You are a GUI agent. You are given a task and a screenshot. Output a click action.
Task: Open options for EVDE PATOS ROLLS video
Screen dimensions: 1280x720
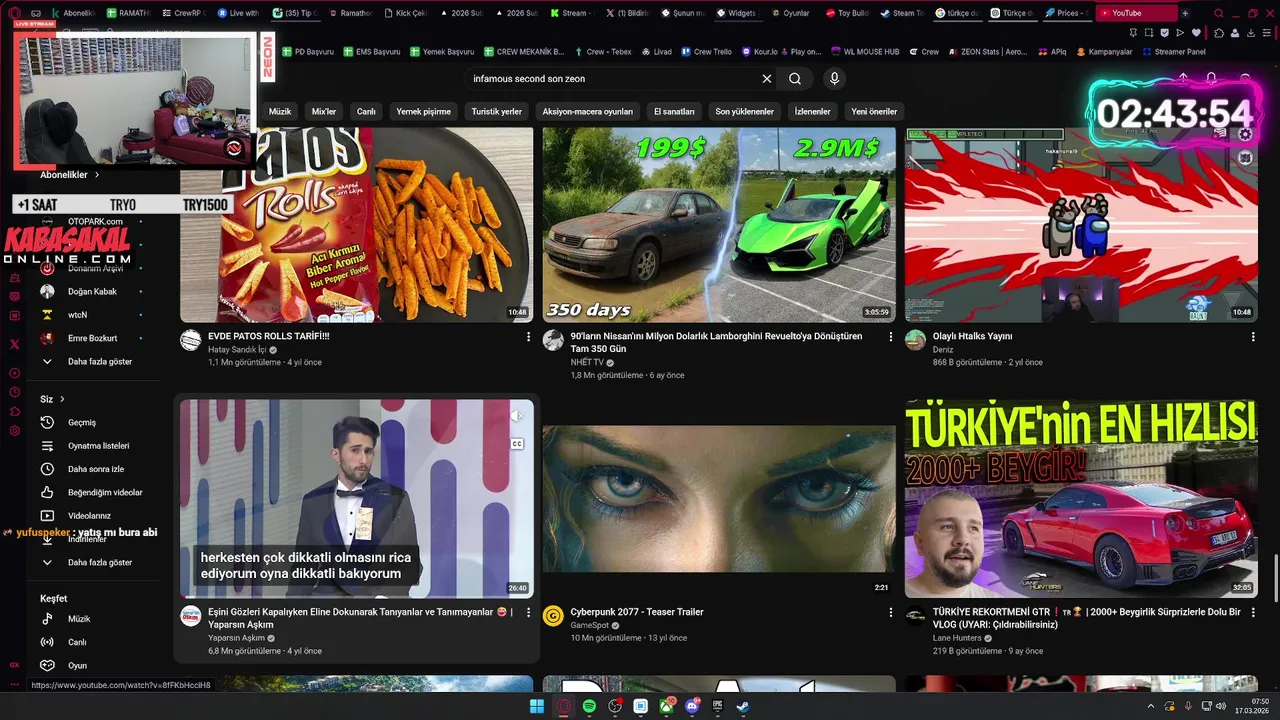528,337
